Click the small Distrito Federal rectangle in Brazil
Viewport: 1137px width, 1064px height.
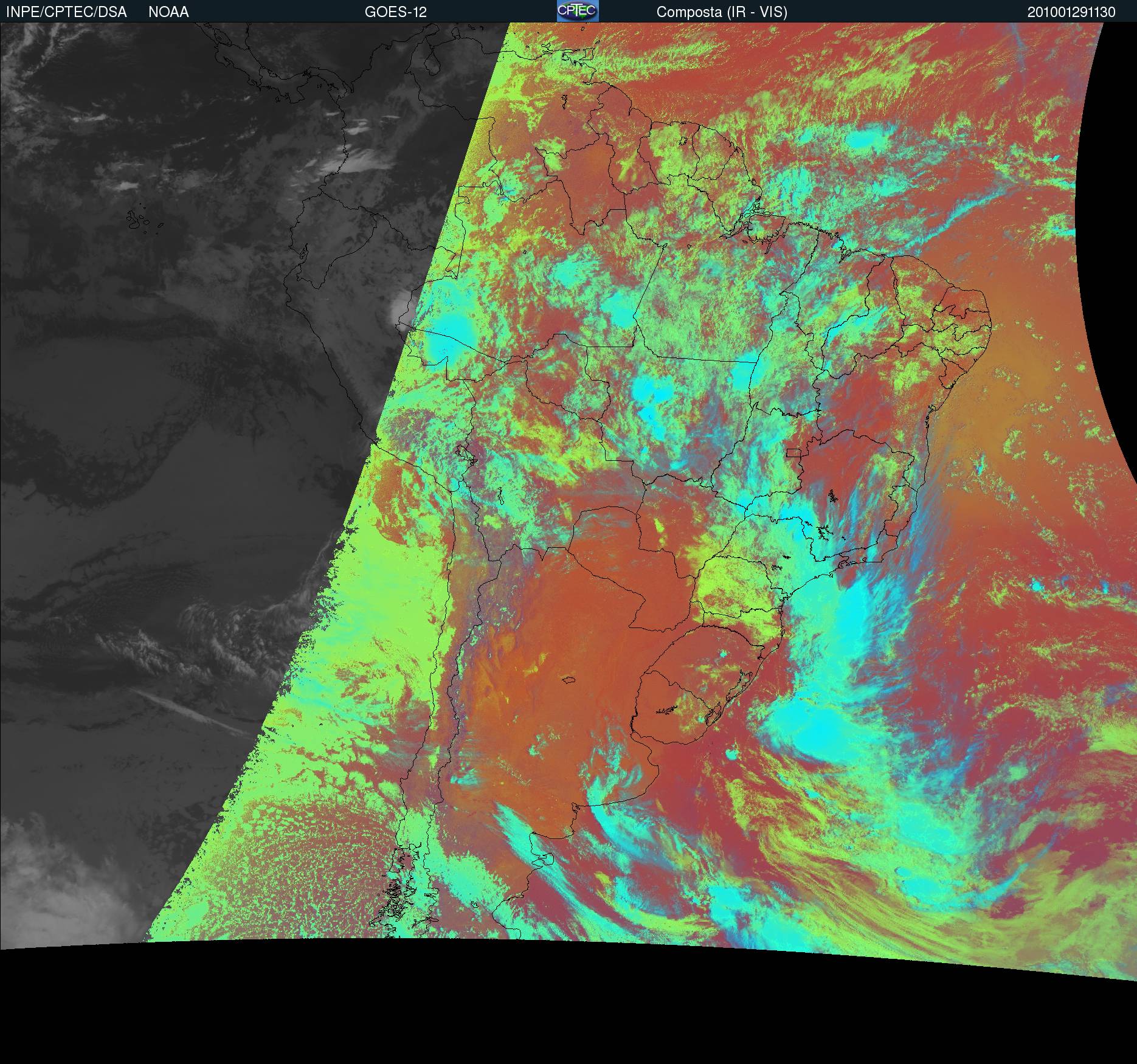click(793, 452)
